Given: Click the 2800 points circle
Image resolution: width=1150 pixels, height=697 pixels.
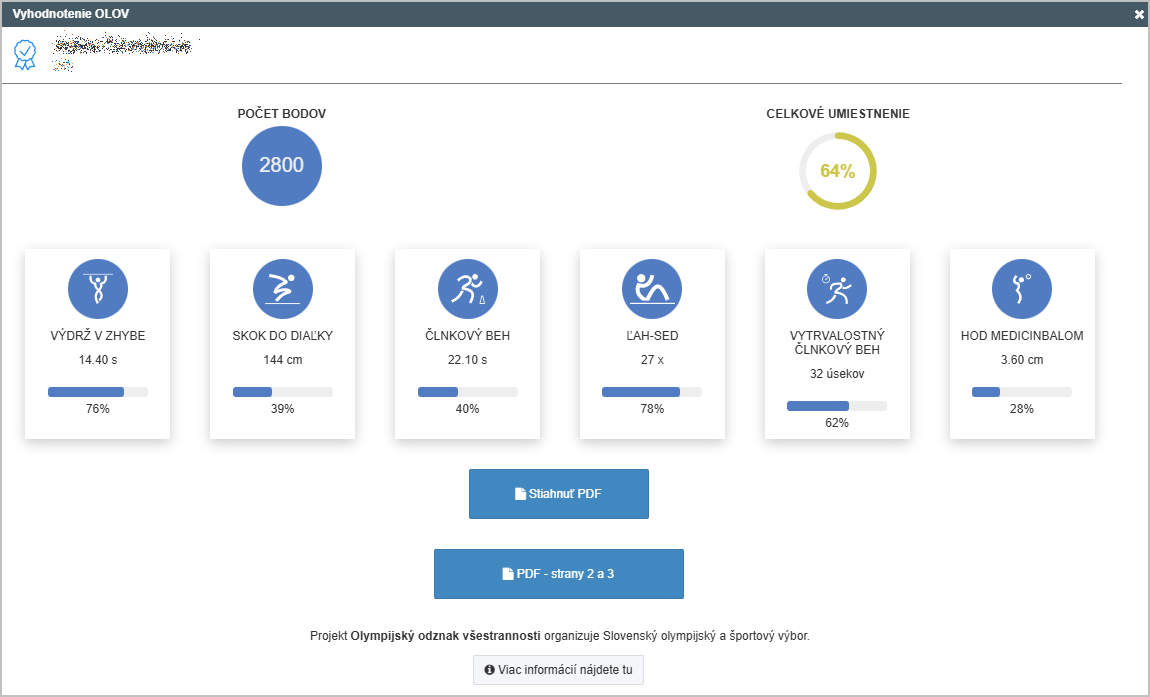Looking at the screenshot, I should 281,166.
